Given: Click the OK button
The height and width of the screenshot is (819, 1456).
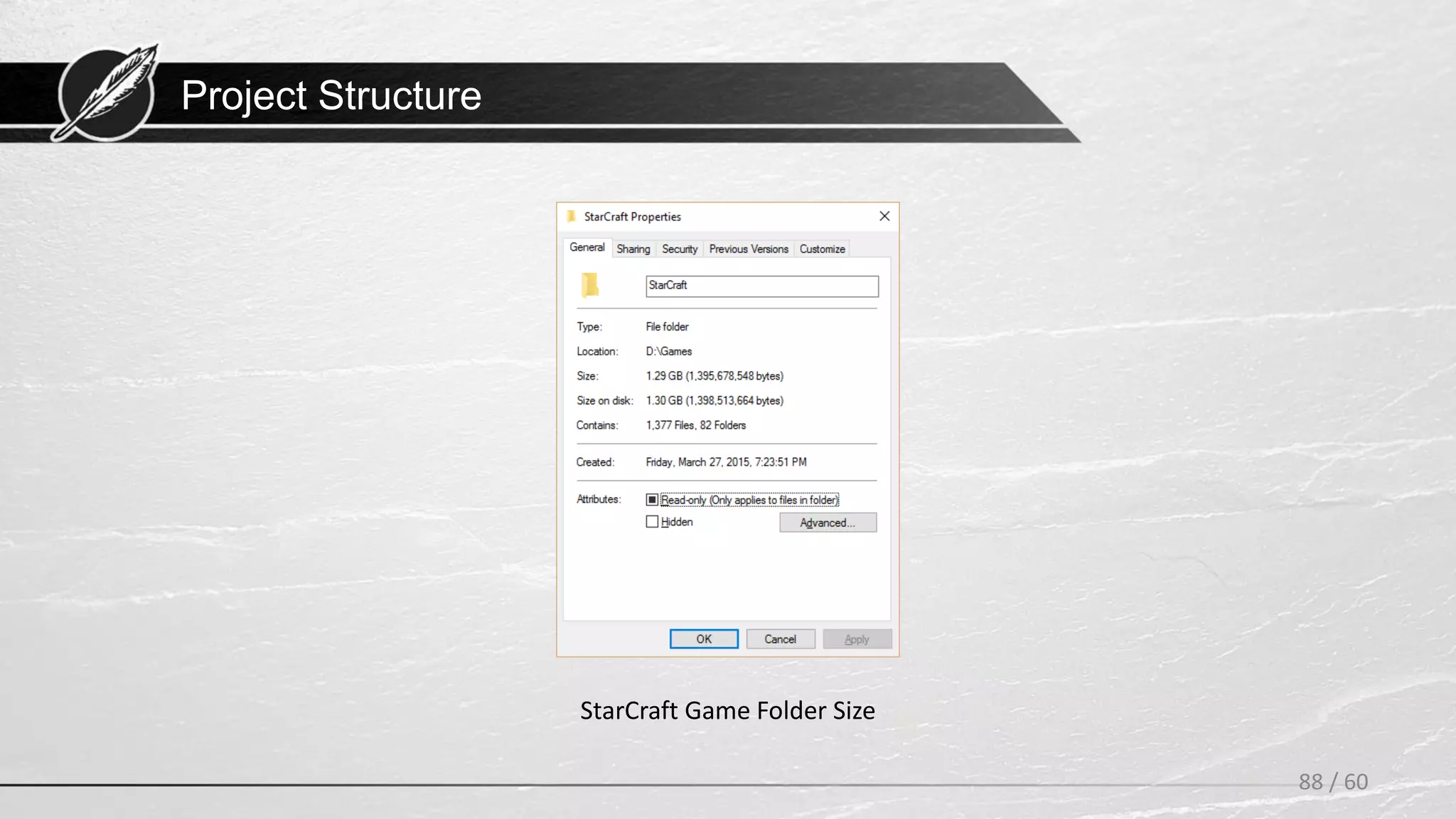Looking at the screenshot, I should pyautogui.click(x=704, y=639).
